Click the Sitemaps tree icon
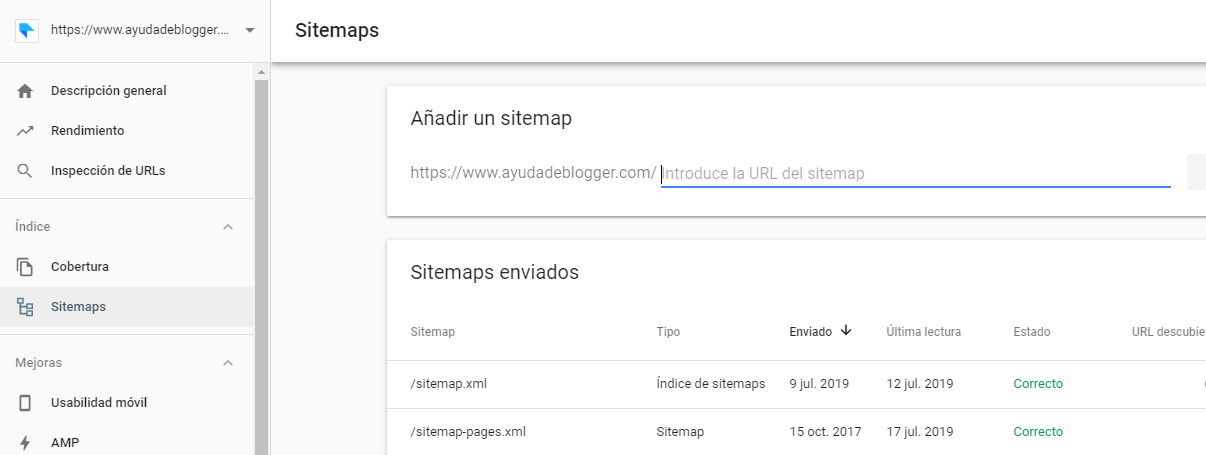 [x=26, y=307]
